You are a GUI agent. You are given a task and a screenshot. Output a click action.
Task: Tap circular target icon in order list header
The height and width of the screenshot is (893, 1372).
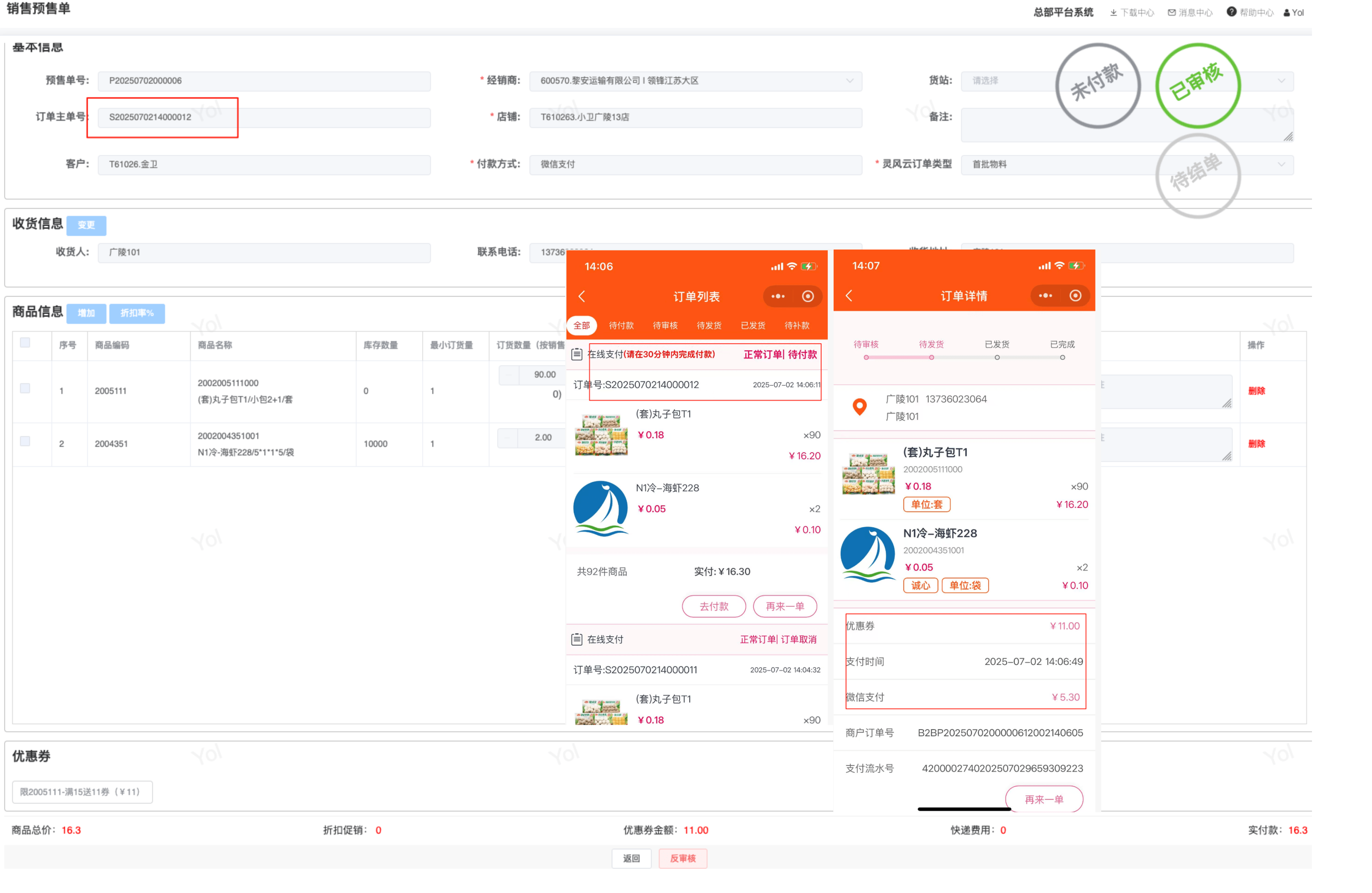coord(807,296)
